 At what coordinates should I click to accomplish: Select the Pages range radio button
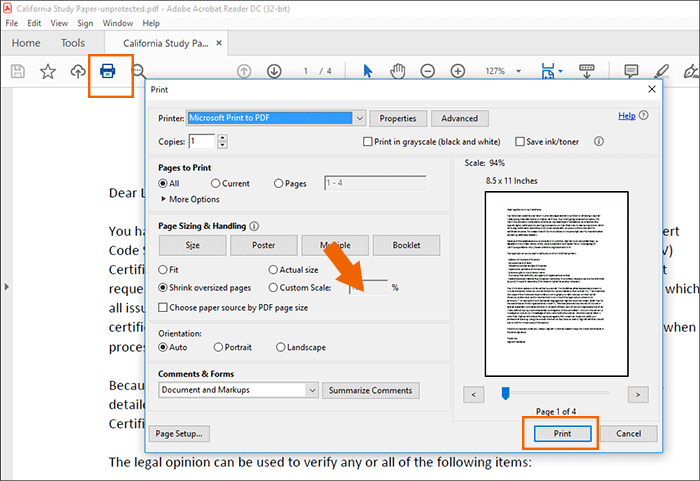click(x=279, y=184)
